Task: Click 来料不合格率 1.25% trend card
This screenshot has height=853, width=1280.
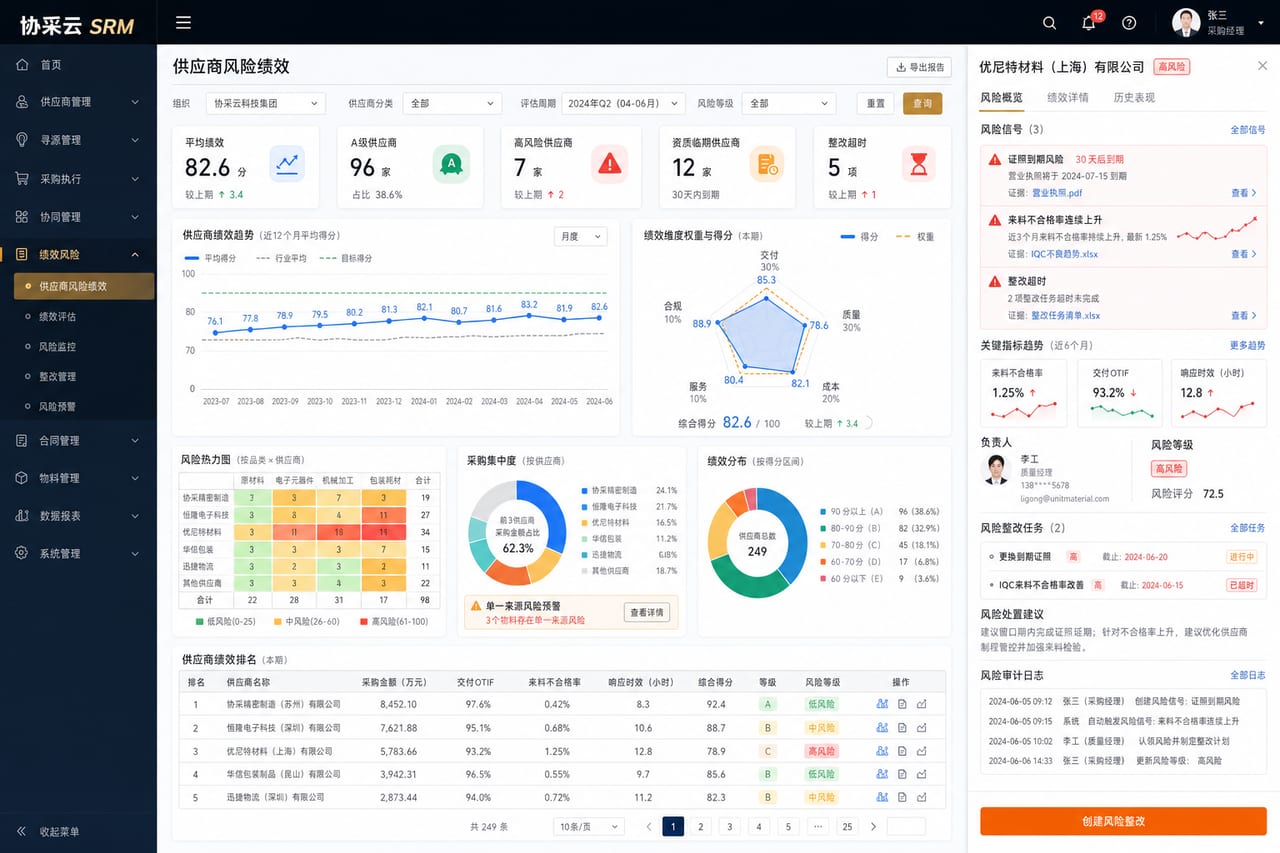Action: pos(1024,393)
